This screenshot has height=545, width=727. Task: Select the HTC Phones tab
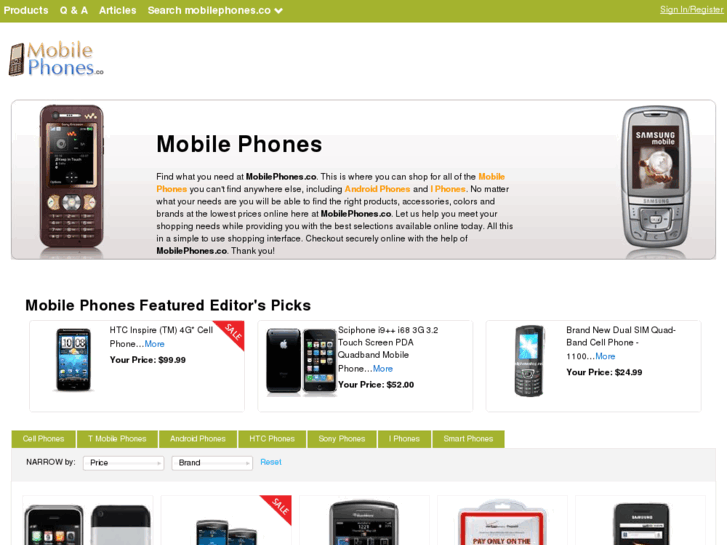pyautogui.click(x=272, y=439)
